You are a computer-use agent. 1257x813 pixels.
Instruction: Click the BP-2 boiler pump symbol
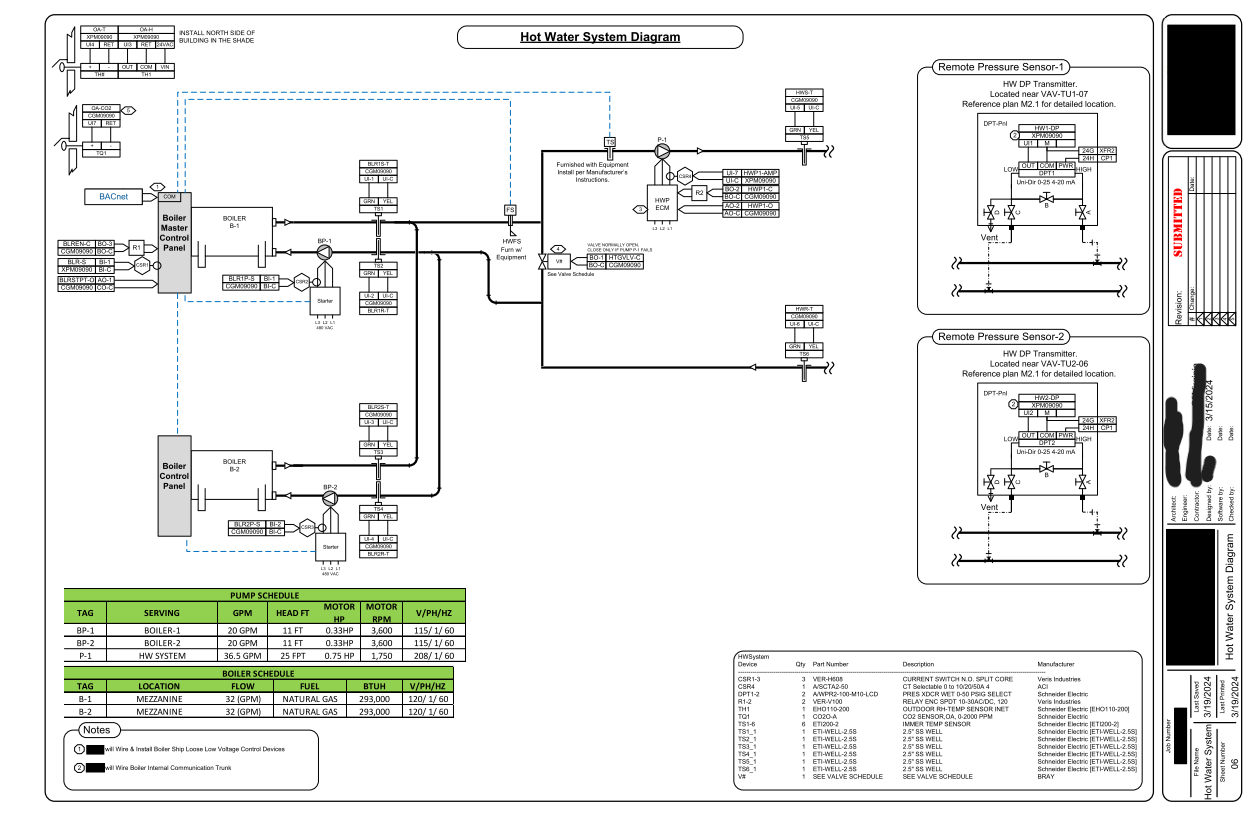331,499
